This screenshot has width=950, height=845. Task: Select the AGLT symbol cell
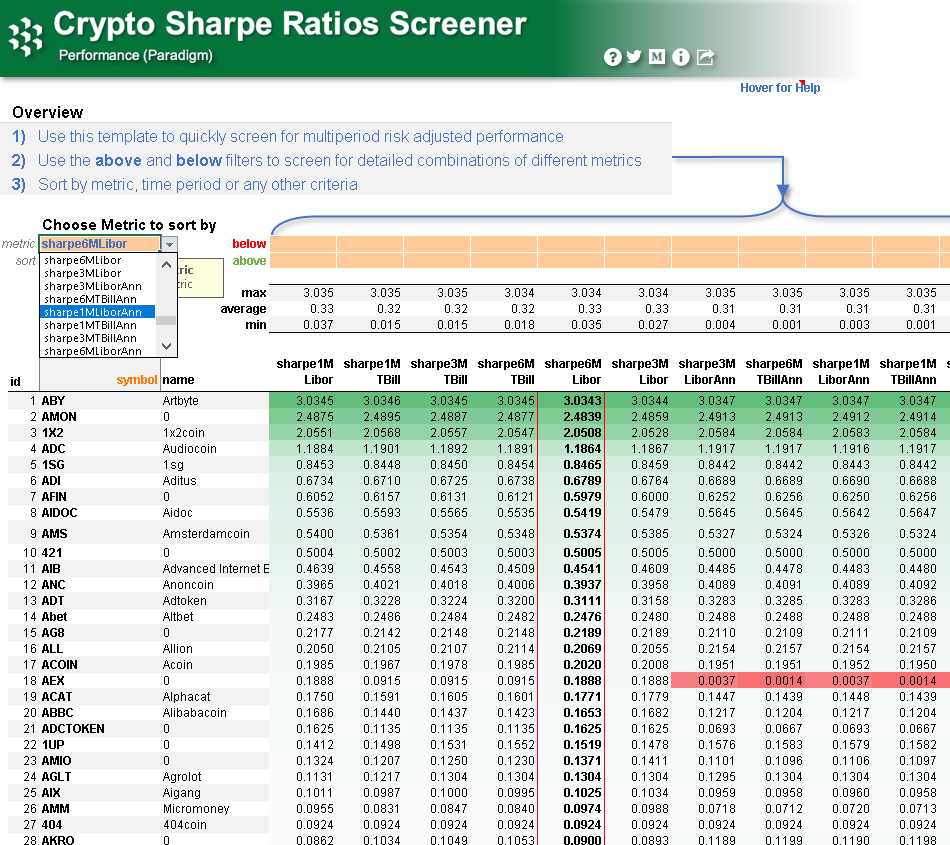(x=100, y=777)
